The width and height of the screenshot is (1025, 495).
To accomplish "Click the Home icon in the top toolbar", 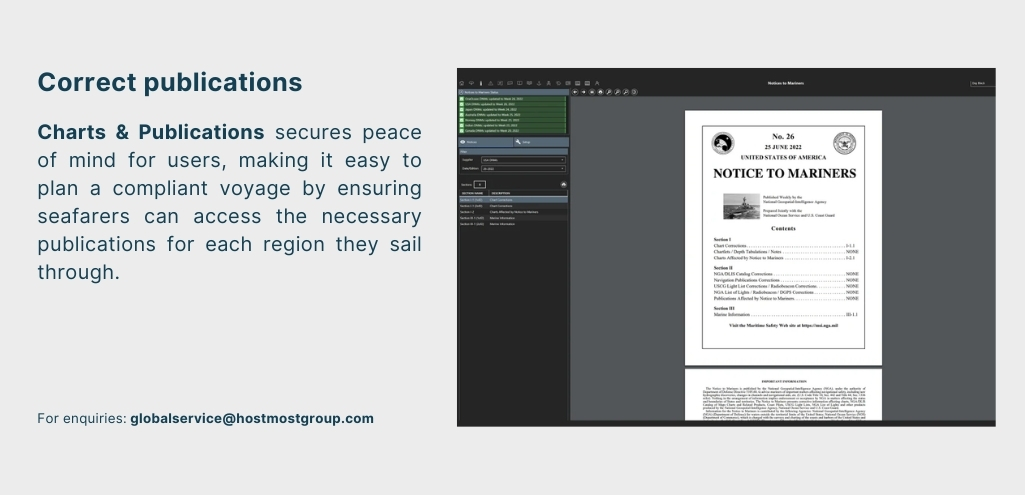I will 461,82.
